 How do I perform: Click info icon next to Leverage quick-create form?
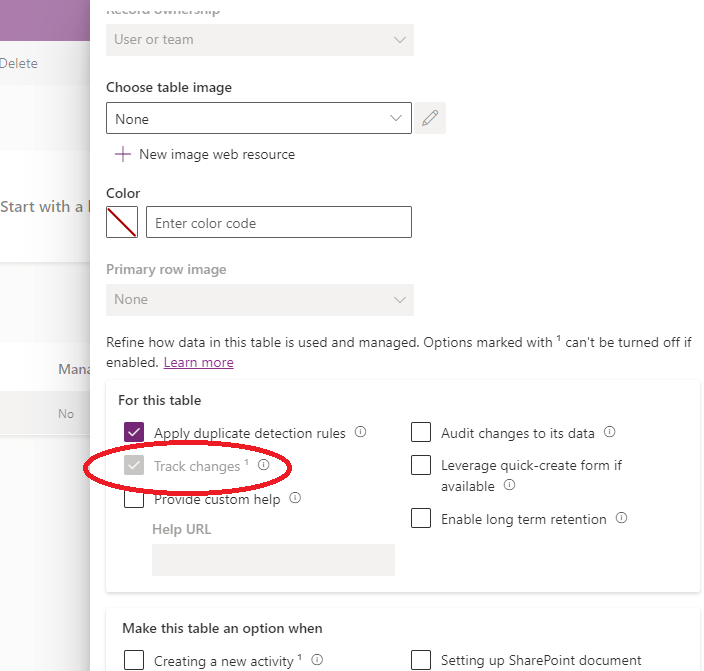tap(509, 485)
